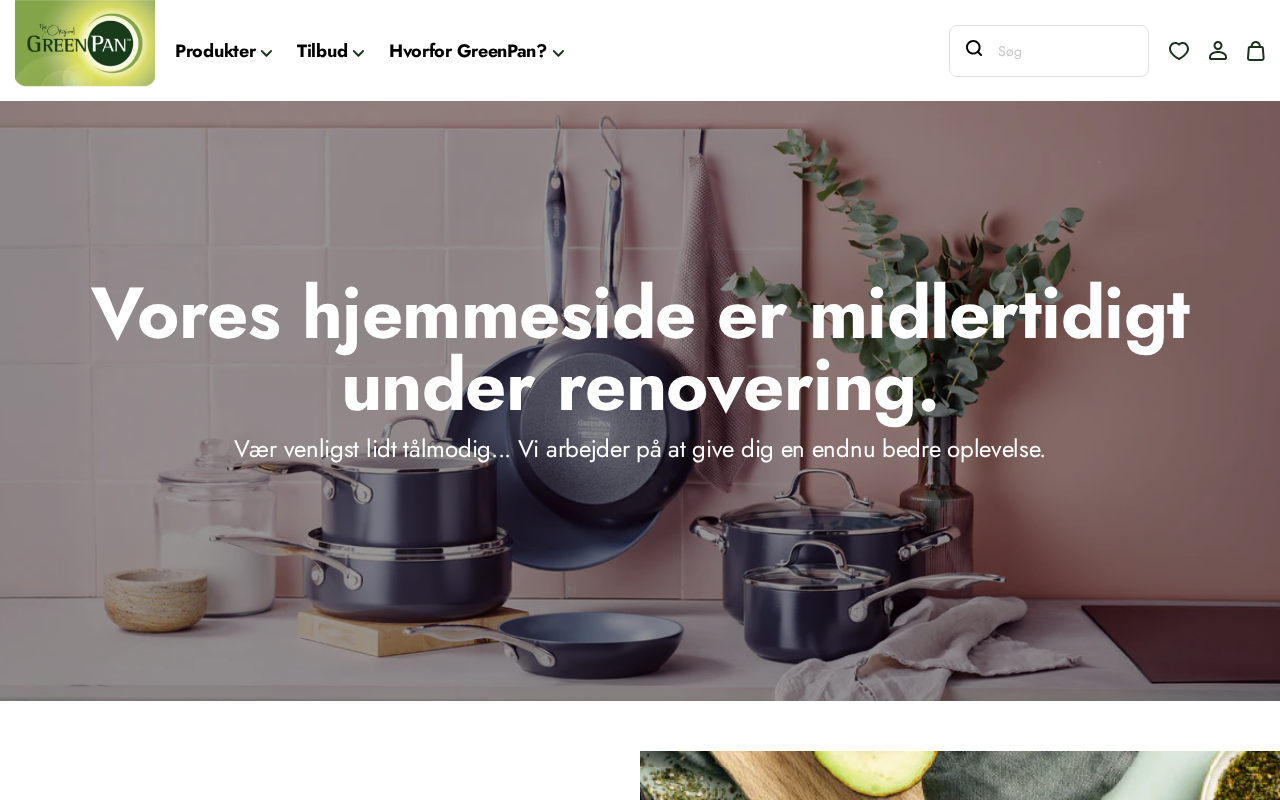Click the avocado image below the banner
This screenshot has width=1280, height=800.
point(960,775)
